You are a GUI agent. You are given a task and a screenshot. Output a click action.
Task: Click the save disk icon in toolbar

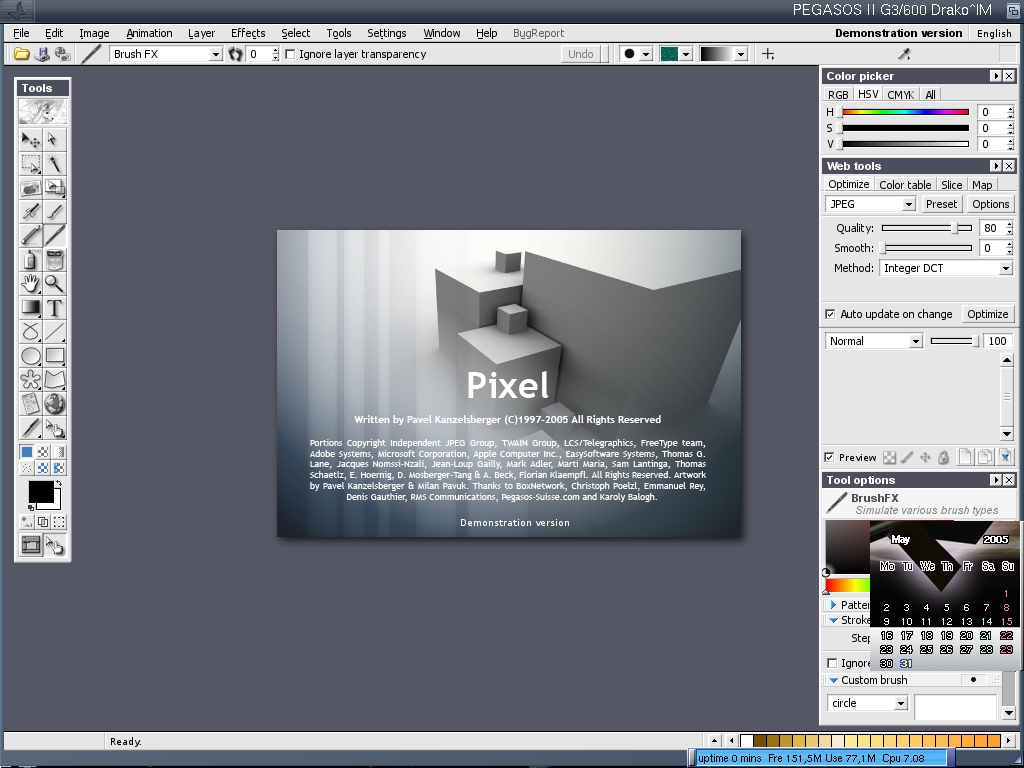point(42,54)
